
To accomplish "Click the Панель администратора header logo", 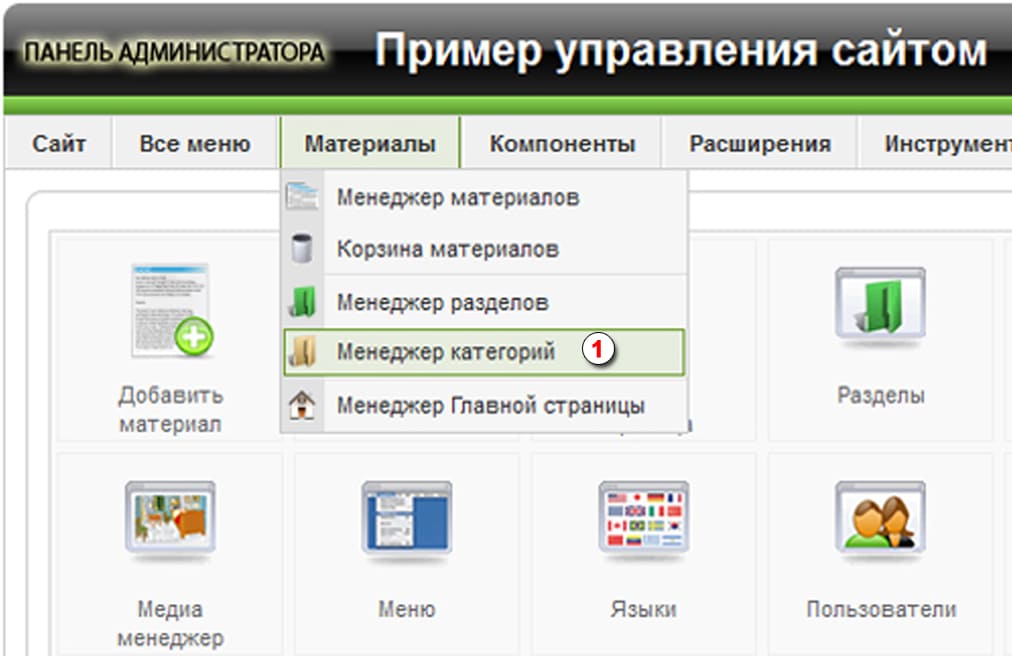I will (175, 52).
